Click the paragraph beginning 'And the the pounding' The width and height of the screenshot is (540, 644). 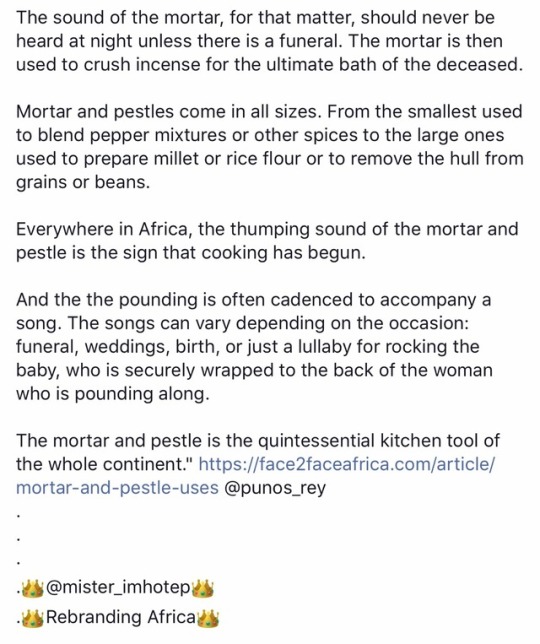pos(254,347)
